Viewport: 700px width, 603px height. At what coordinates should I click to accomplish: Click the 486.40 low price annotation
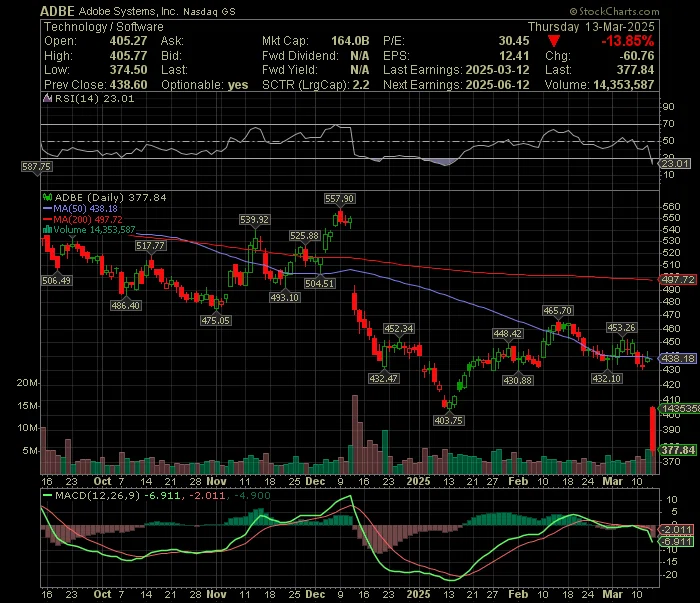coord(126,305)
